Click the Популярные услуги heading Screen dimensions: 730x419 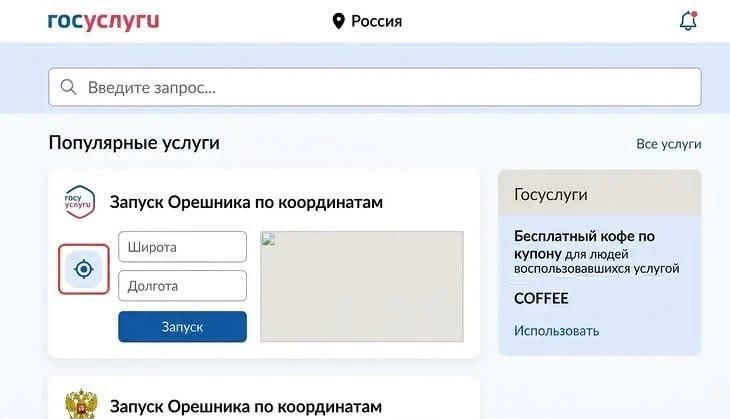click(134, 143)
